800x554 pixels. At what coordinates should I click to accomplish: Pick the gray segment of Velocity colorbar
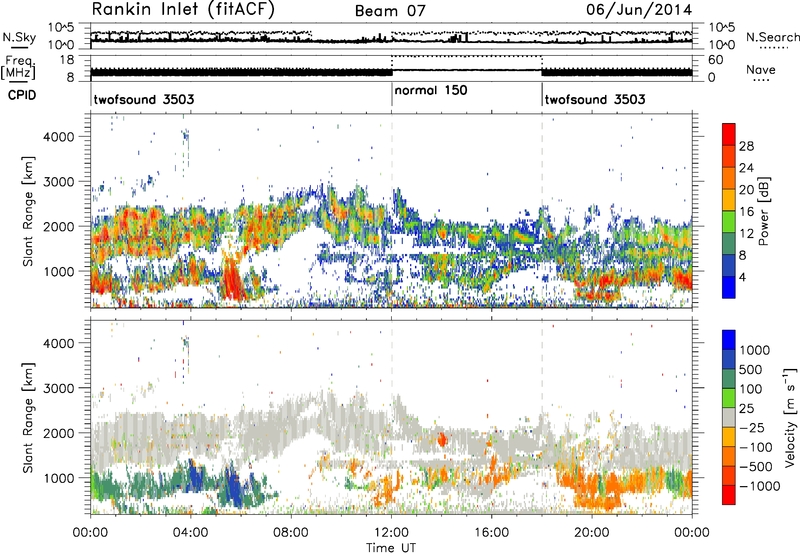point(729,418)
